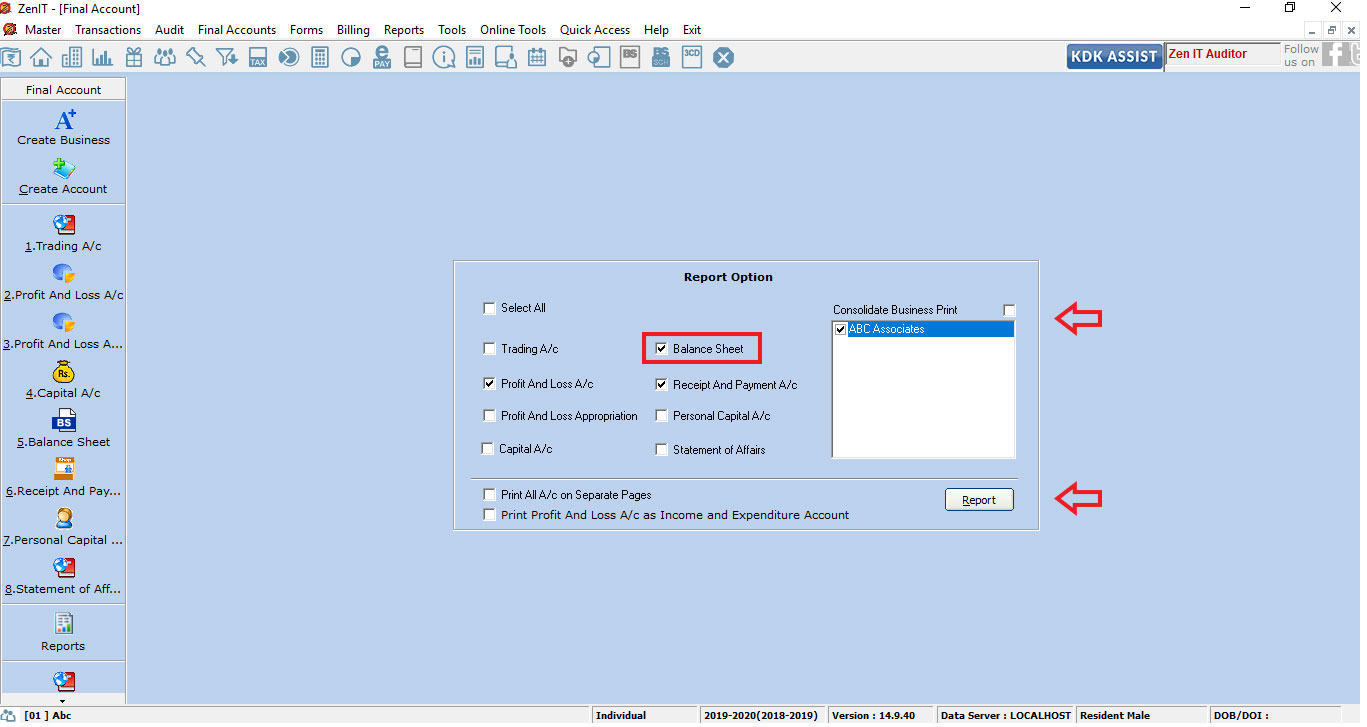Open the BS SCH toolbar icon
The width and height of the screenshot is (1367, 727).
(x=661, y=57)
